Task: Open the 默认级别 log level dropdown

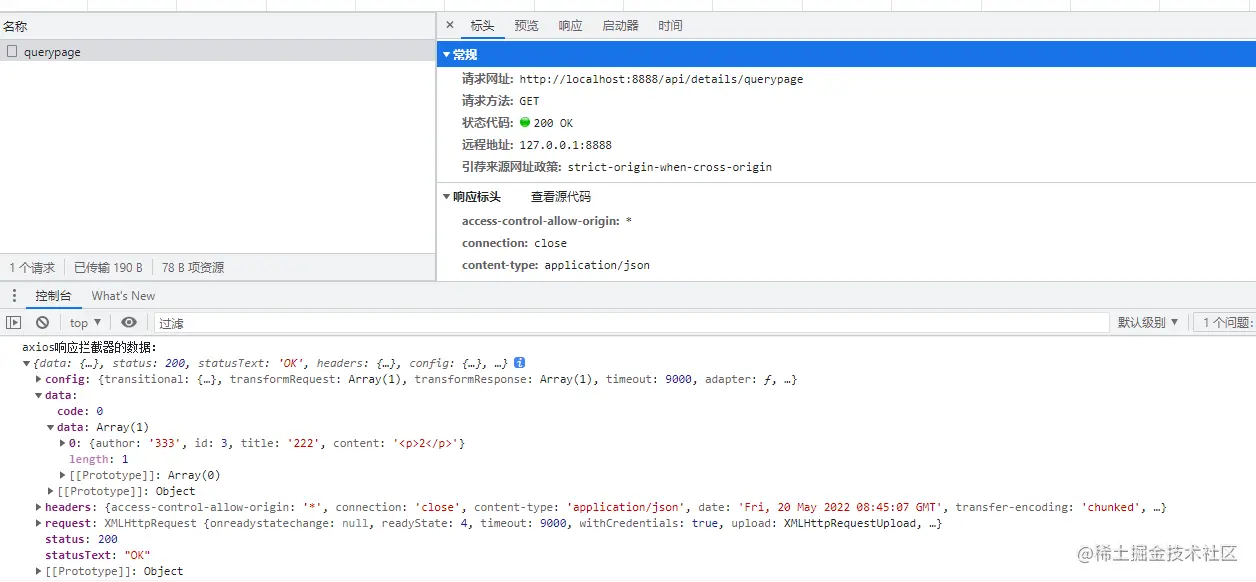Action: pyautogui.click(x=1147, y=322)
